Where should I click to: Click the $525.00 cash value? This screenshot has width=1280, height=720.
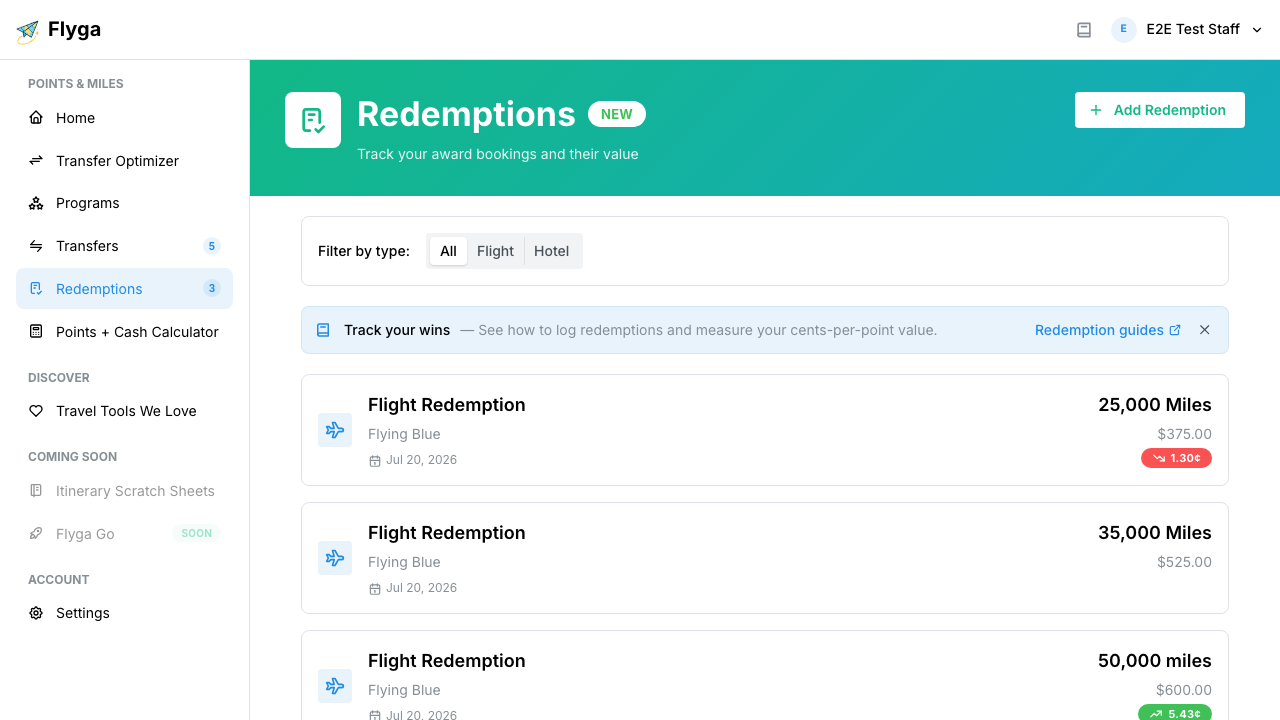point(1184,562)
